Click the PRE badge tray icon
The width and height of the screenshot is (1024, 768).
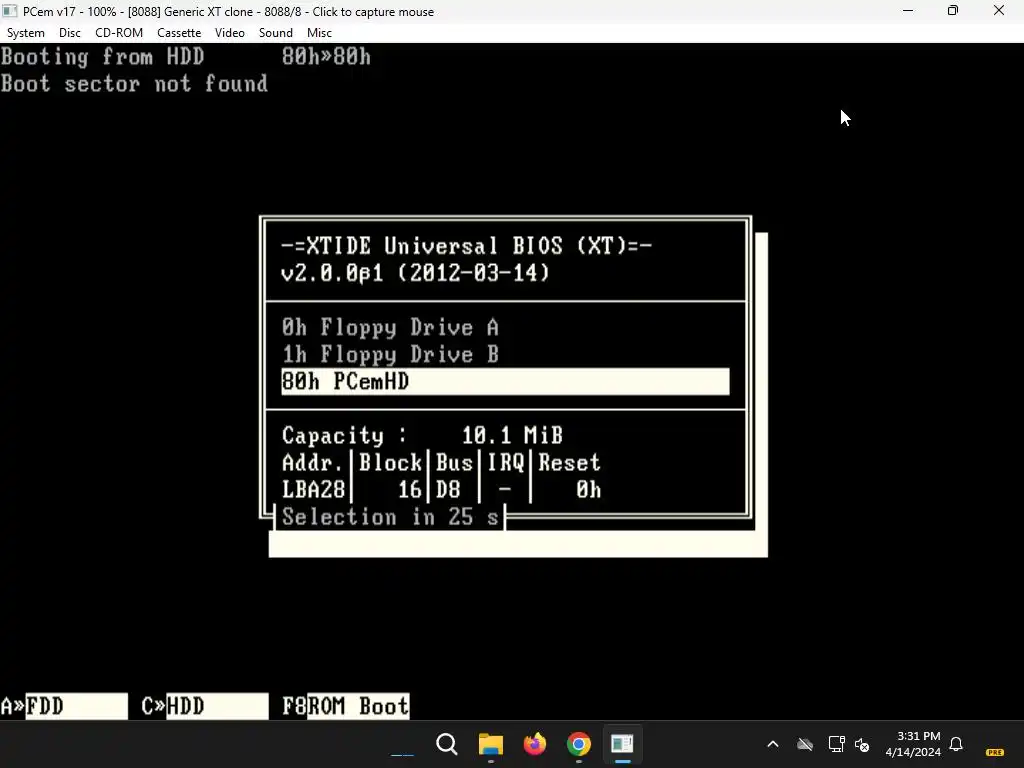[995, 752]
